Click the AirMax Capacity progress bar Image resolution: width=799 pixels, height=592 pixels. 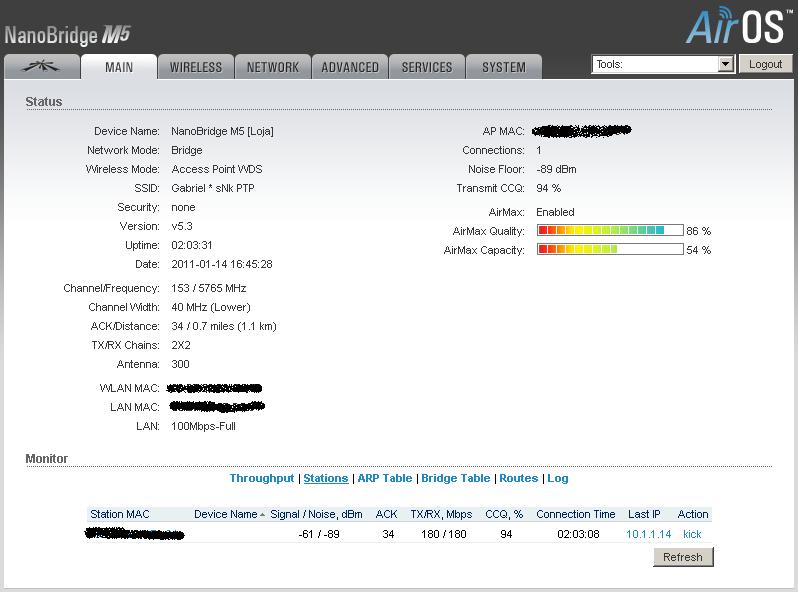point(610,249)
